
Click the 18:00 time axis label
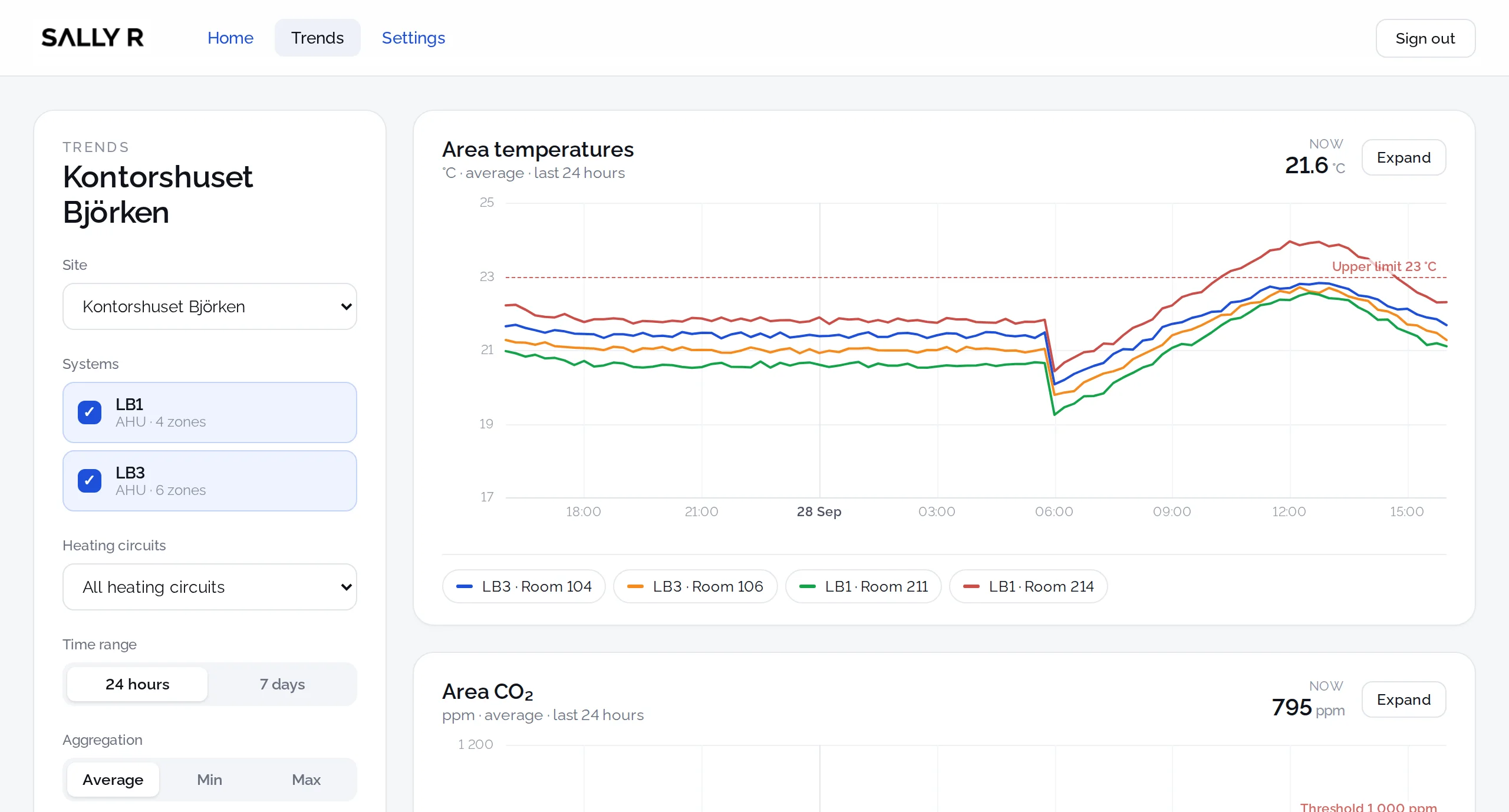584,511
